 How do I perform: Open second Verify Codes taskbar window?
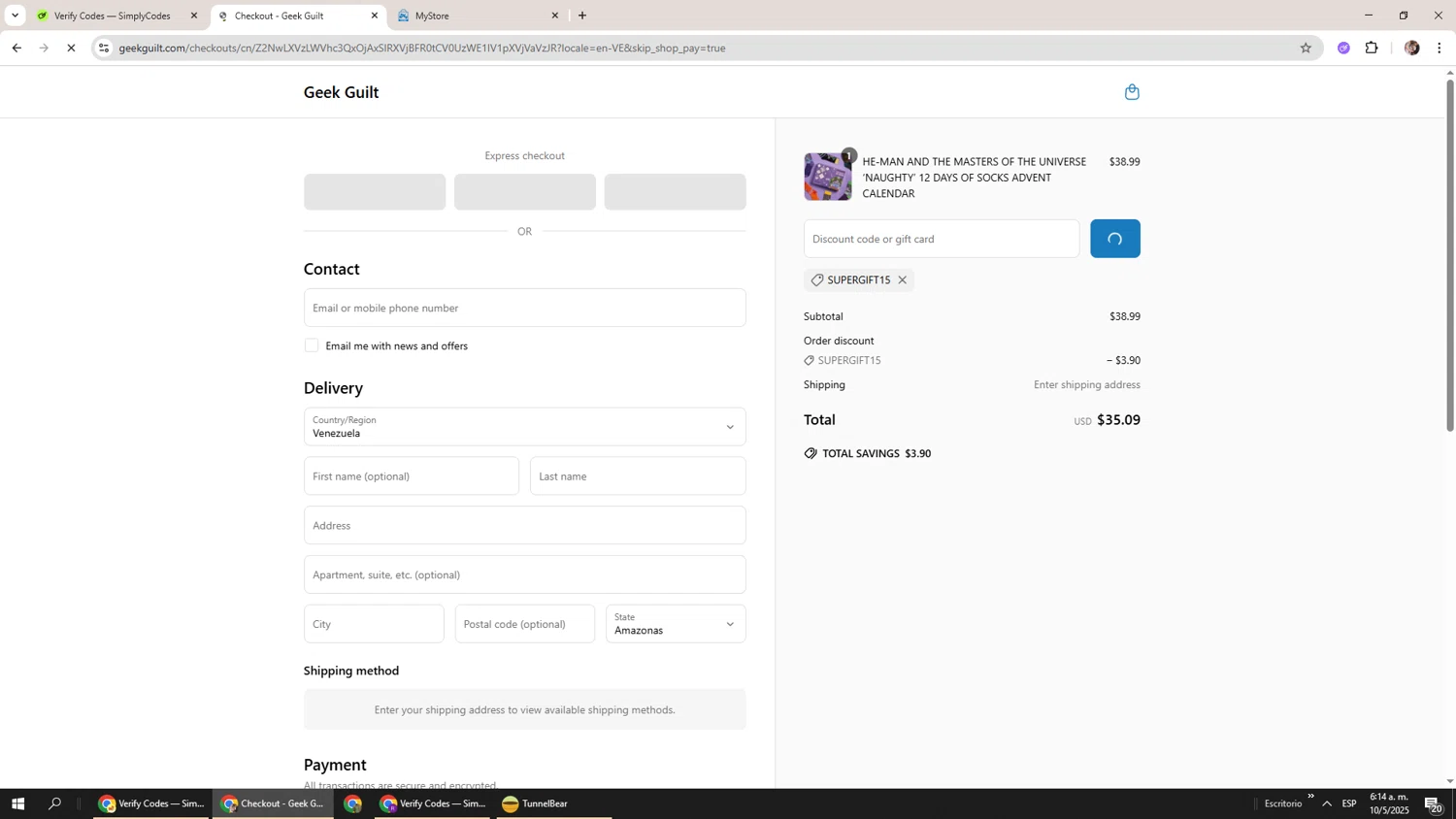coord(433,803)
